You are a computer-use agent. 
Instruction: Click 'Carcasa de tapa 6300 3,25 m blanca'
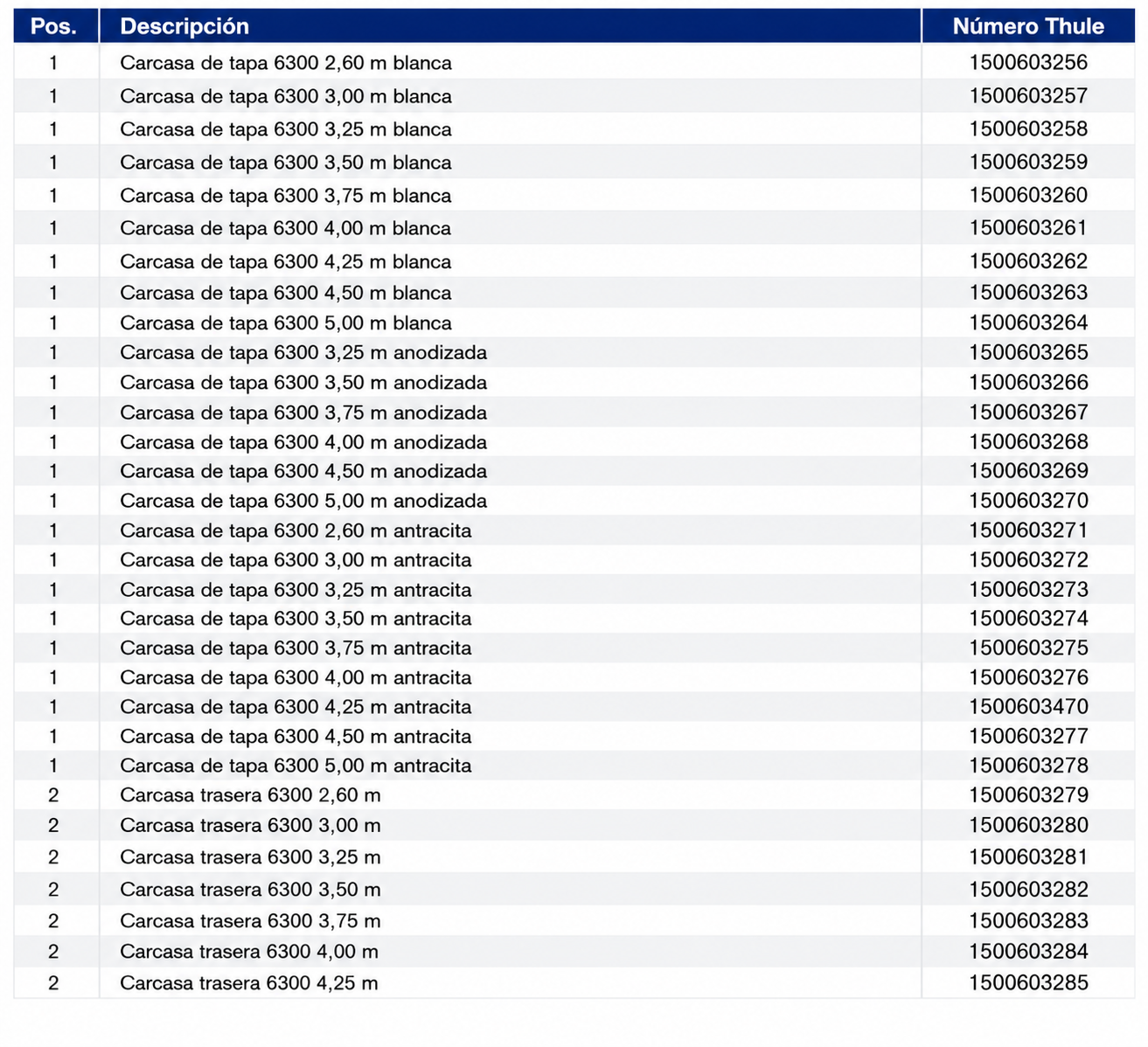coord(286,129)
